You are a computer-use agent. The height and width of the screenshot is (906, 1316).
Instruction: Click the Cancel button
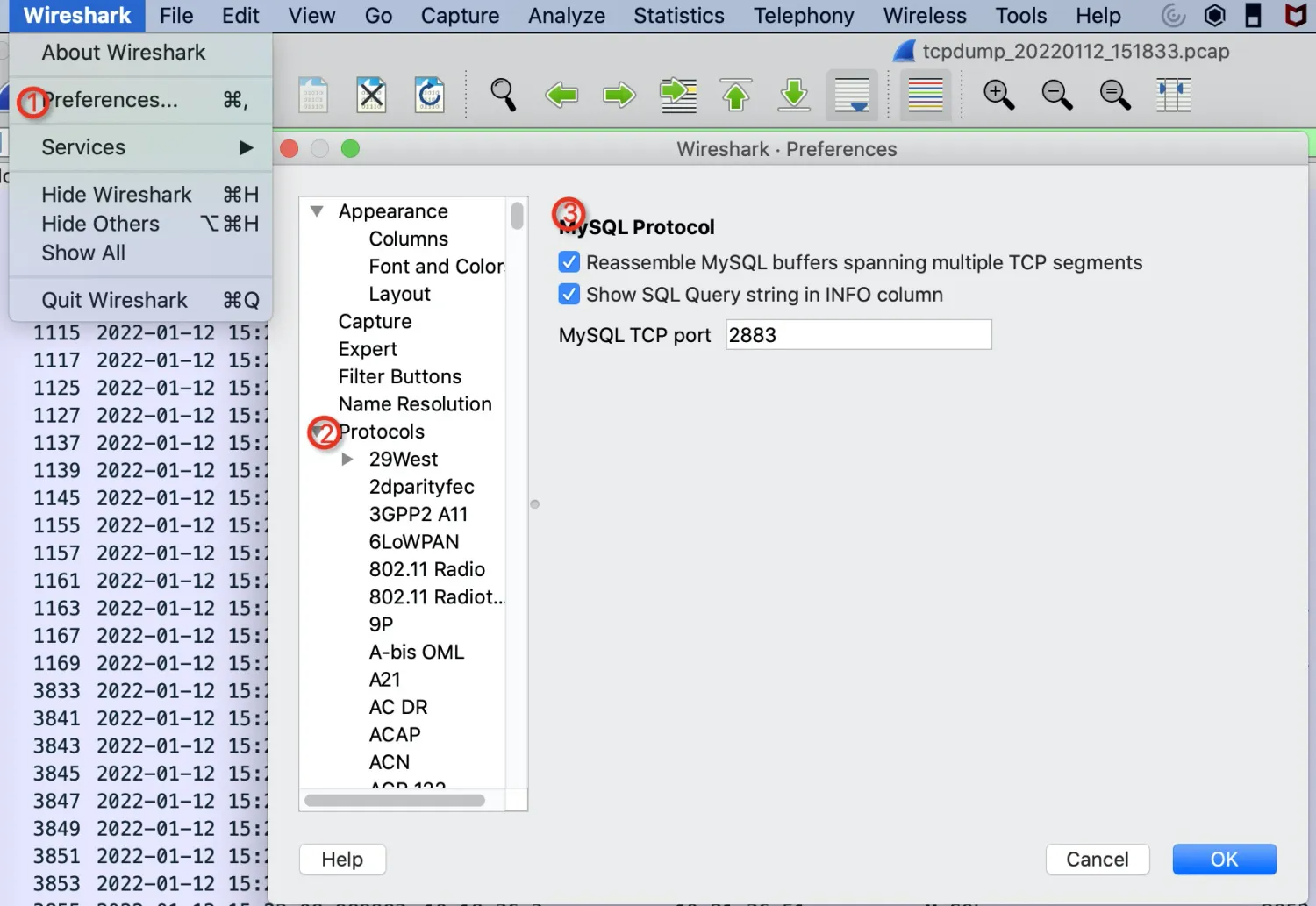(1098, 860)
